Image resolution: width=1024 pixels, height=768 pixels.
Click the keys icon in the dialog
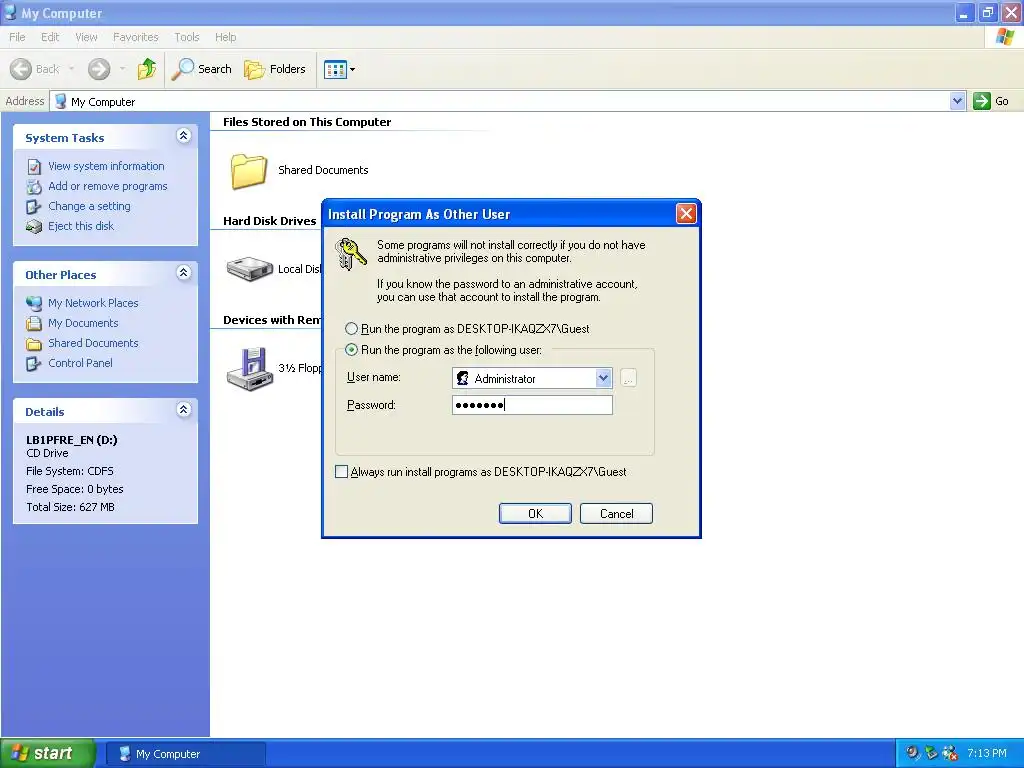pos(351,253)
